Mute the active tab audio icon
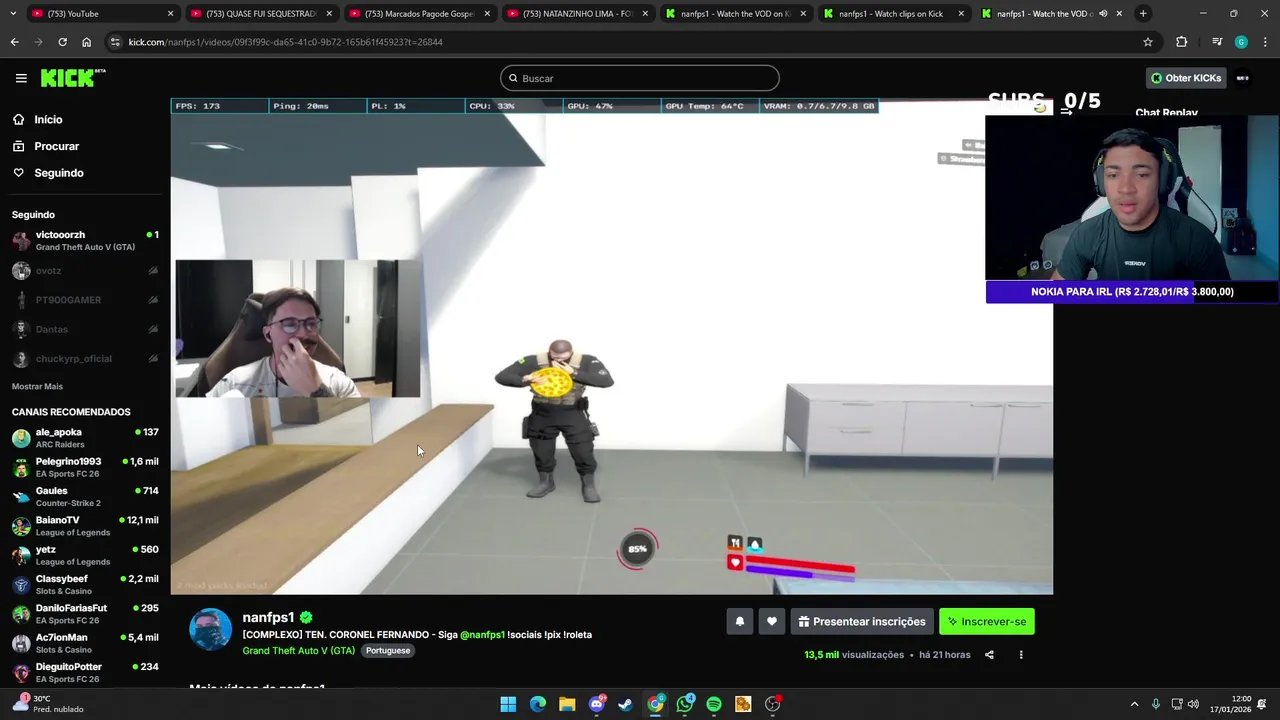 tap(1103, 14)
